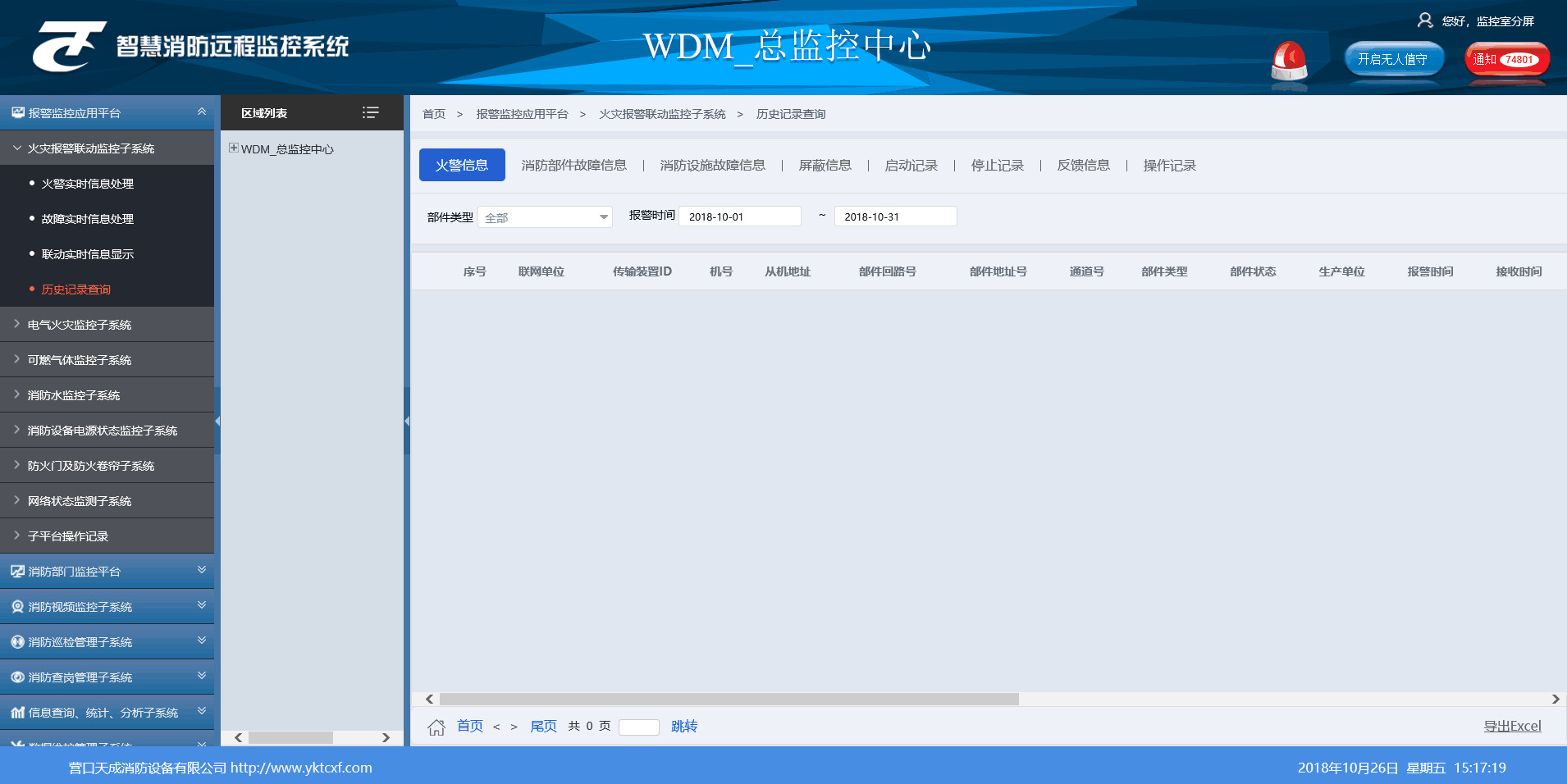Expand the 防火门及防火卷帘子系统 menu
The image size is (1567, 784).
click(x=16, y=465)
